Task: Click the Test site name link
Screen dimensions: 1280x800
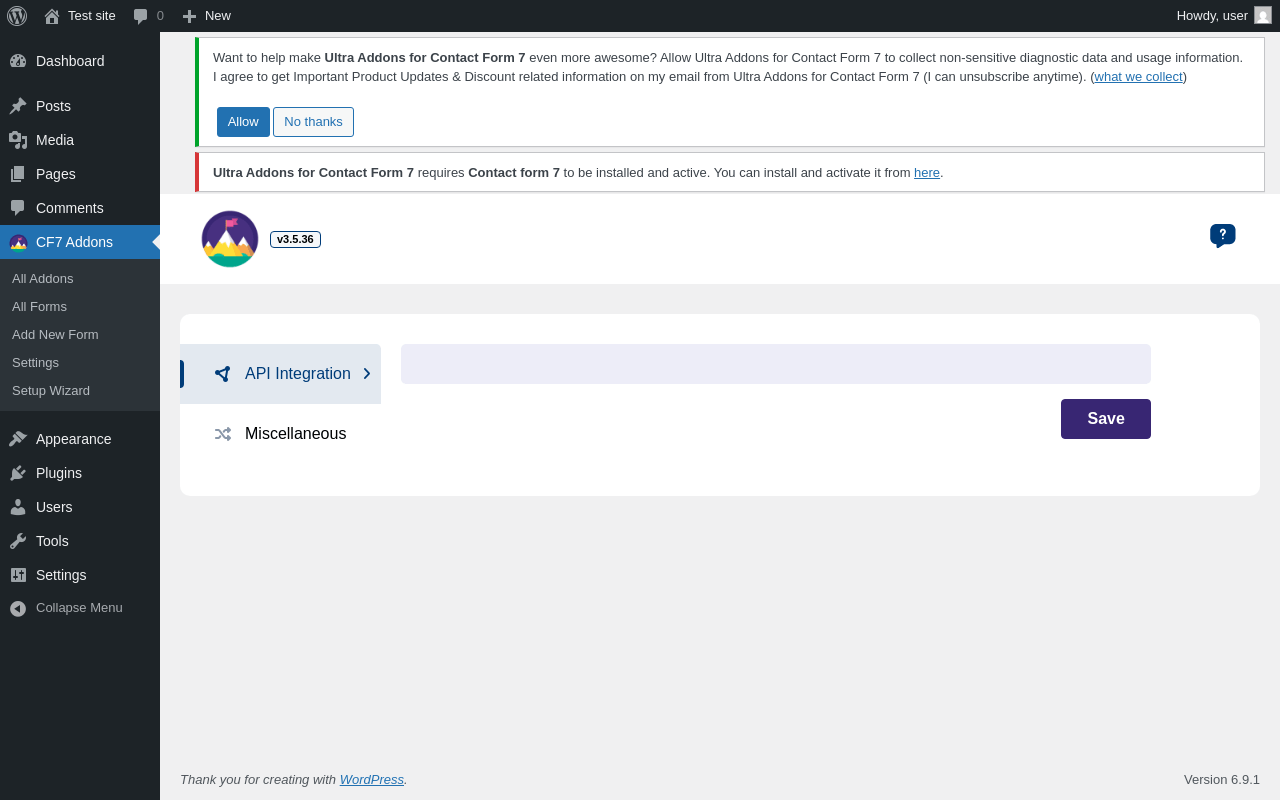Action: point(92,16)
